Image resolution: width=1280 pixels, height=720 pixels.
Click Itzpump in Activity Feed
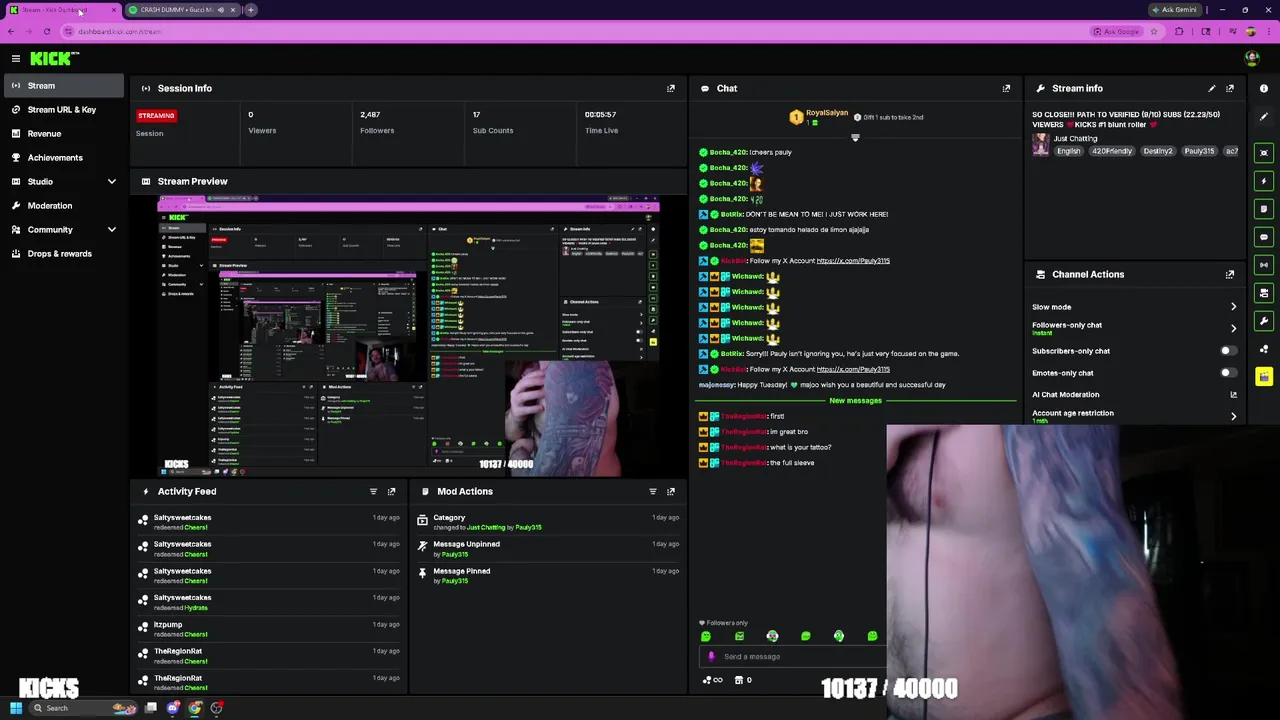[x=168, y=624]
